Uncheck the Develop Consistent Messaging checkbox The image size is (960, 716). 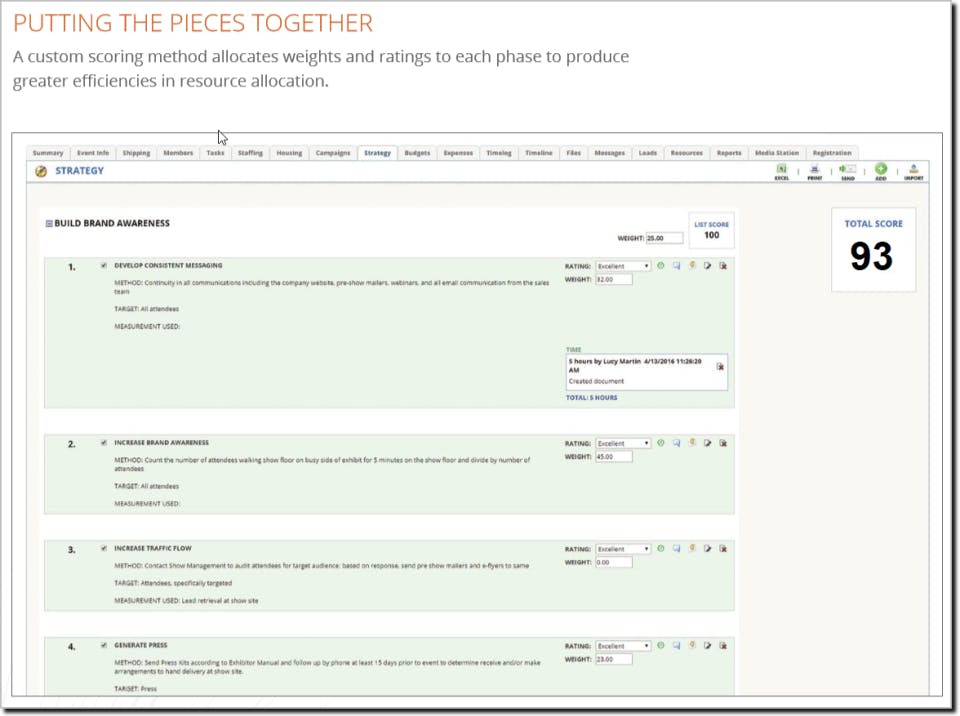104,266
